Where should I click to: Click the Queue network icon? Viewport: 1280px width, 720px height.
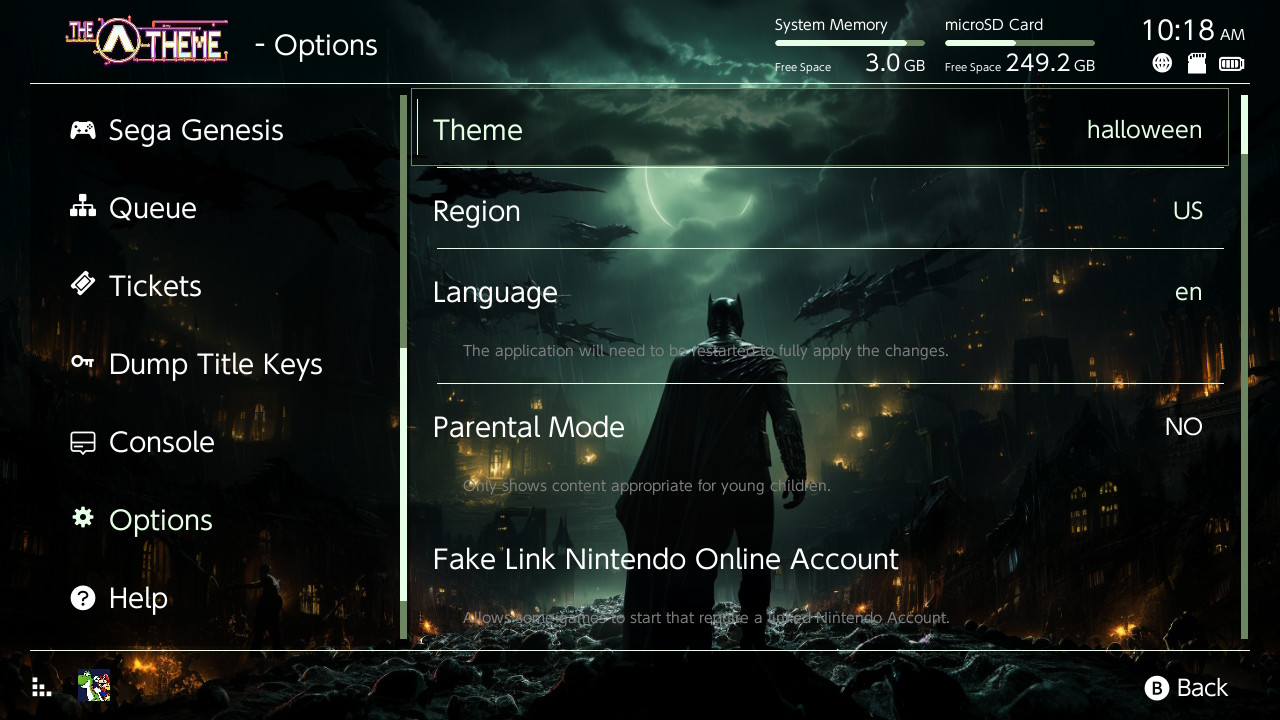point(83,207)
